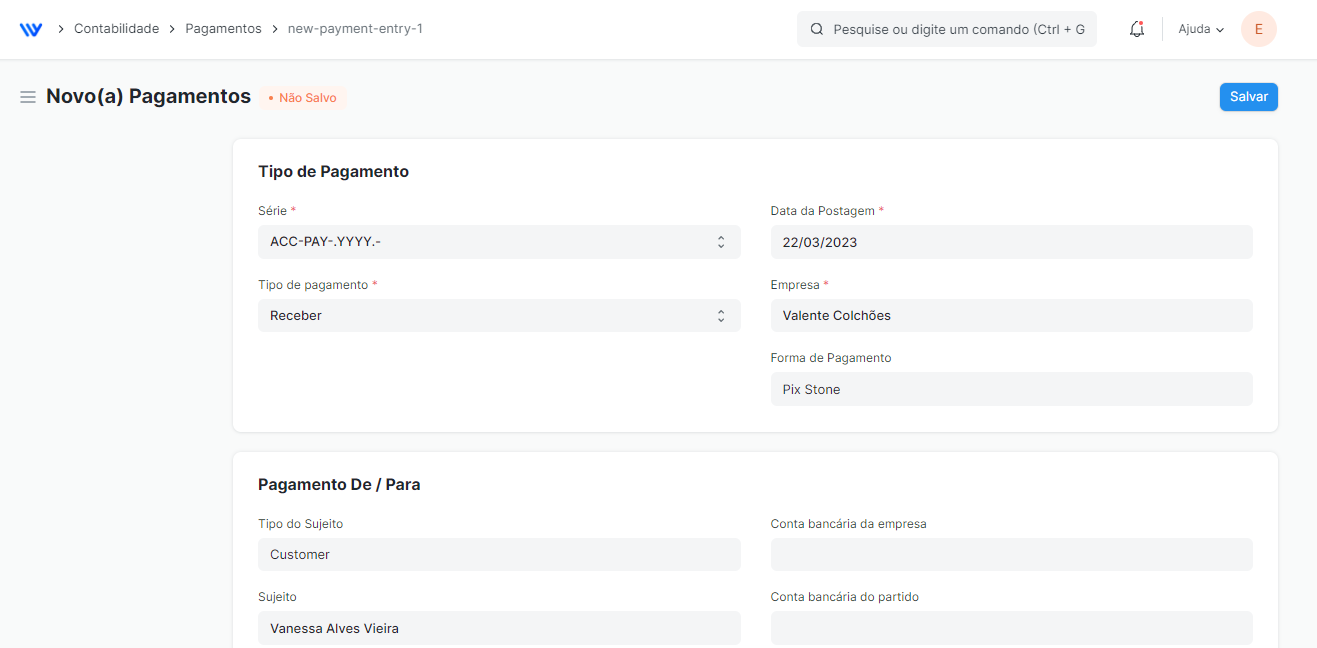Click the blue W home logo
The image size is (1317, 648).
(31, 29)
